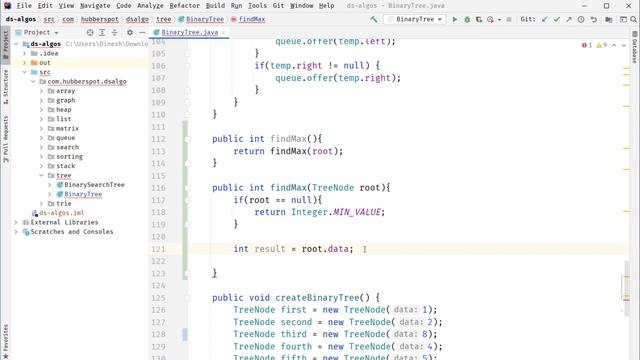This screenshot has height=360, width=640.
Task: Select ds-algos.iml file
Action: 62,213
